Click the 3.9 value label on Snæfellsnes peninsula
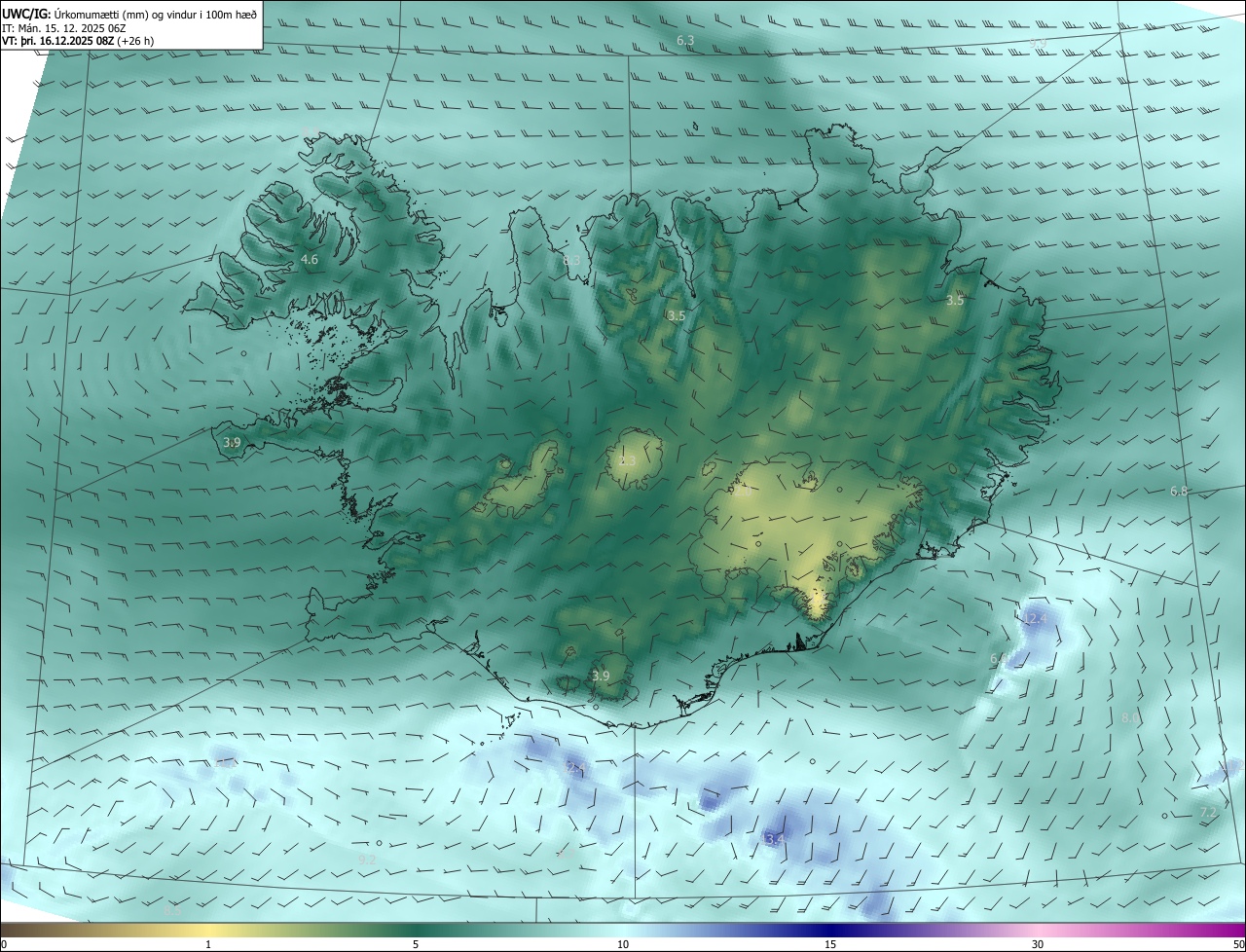Viewport: 1246px width, 952px height. point(232,443)
